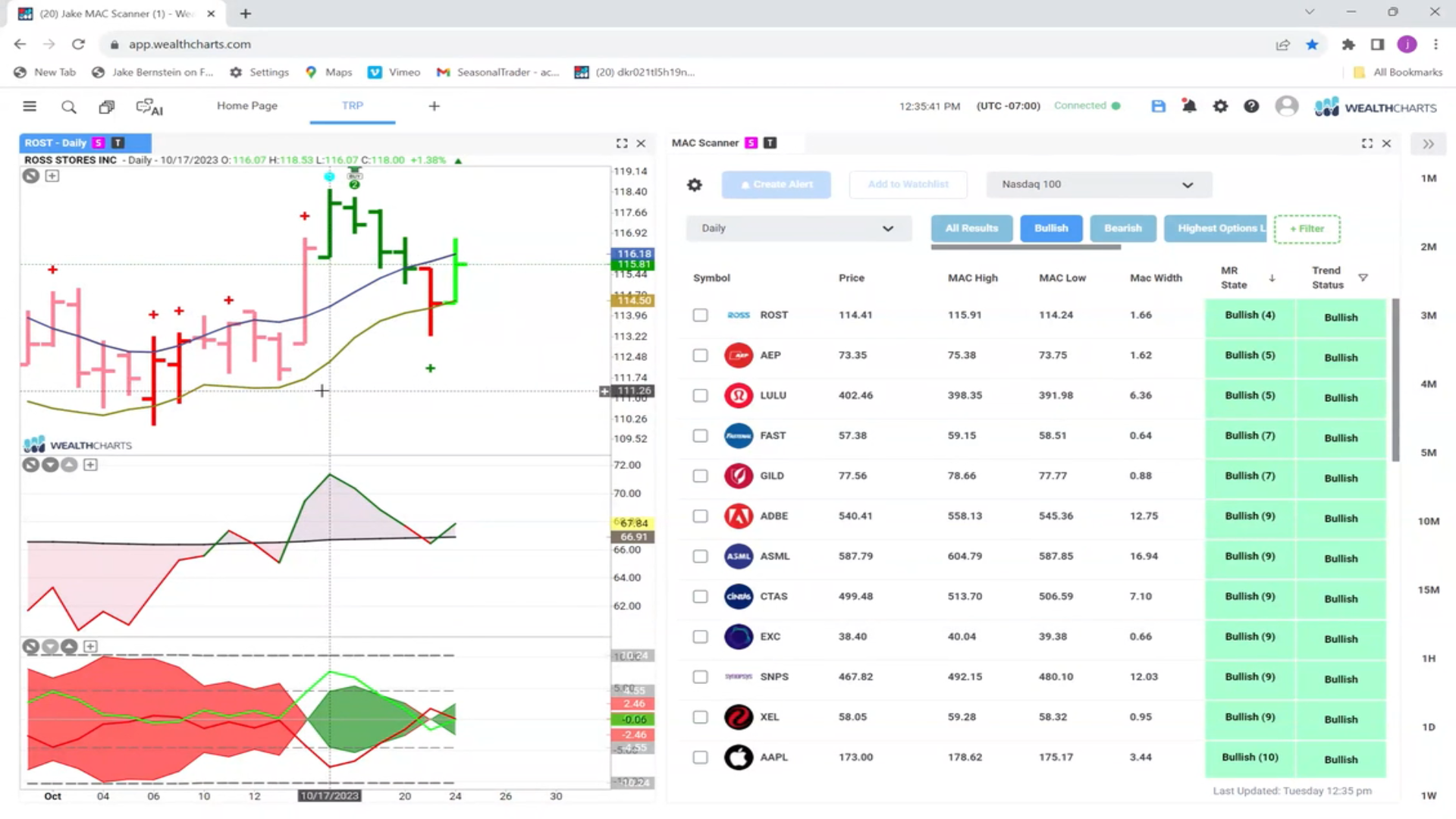Click the + Filter button
This screenshot has width=1456, height=819.
coord(1307,229)
